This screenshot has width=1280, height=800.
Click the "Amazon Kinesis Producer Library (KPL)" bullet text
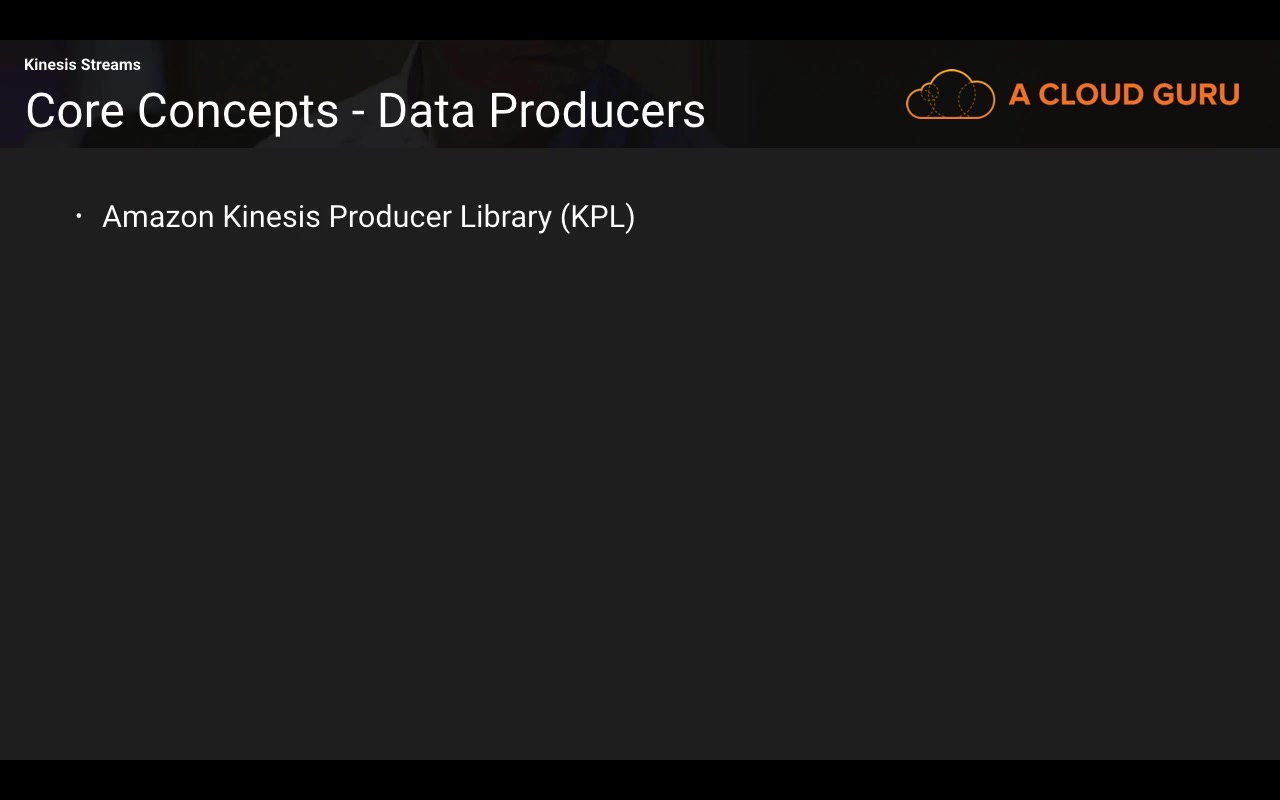(368, 217)
